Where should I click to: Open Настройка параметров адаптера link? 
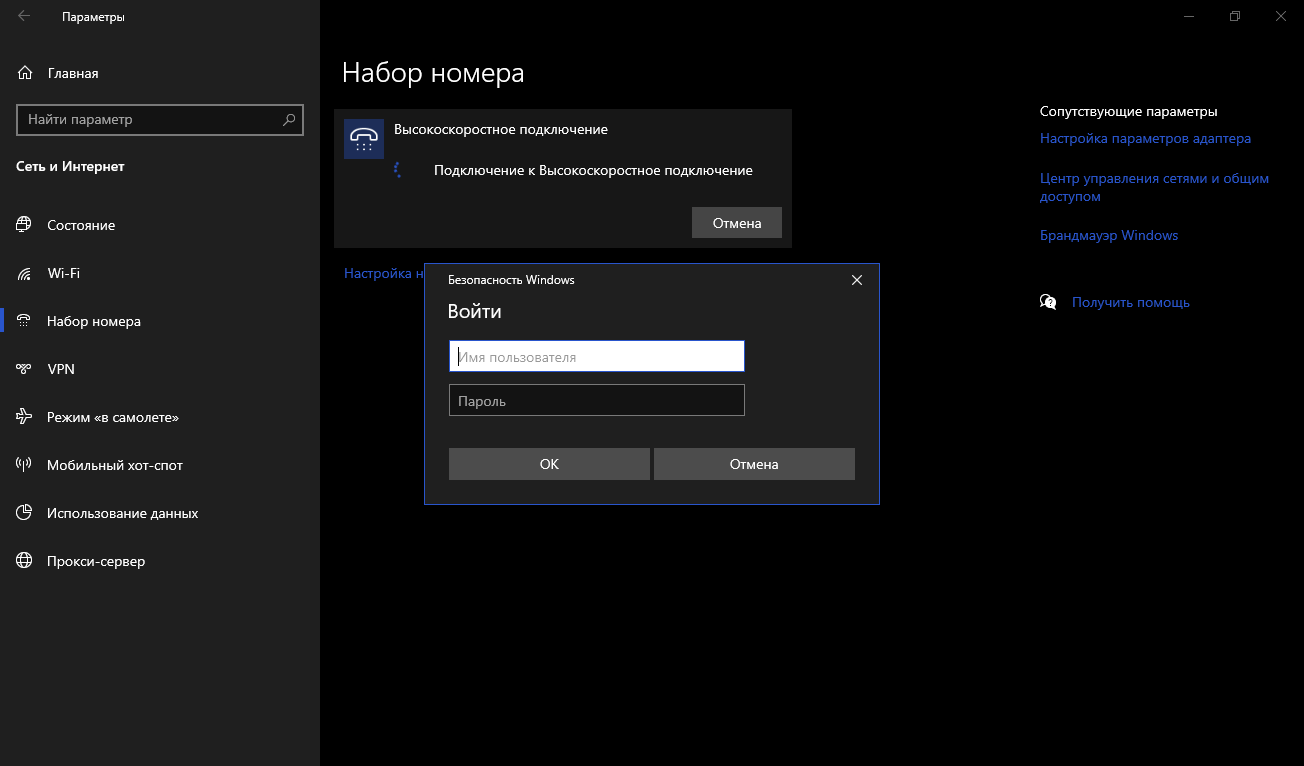1145,139
